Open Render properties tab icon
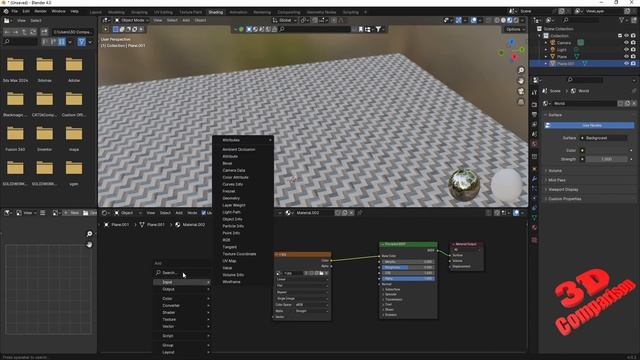This screenshot has width=640, height=360. [534, 104]
